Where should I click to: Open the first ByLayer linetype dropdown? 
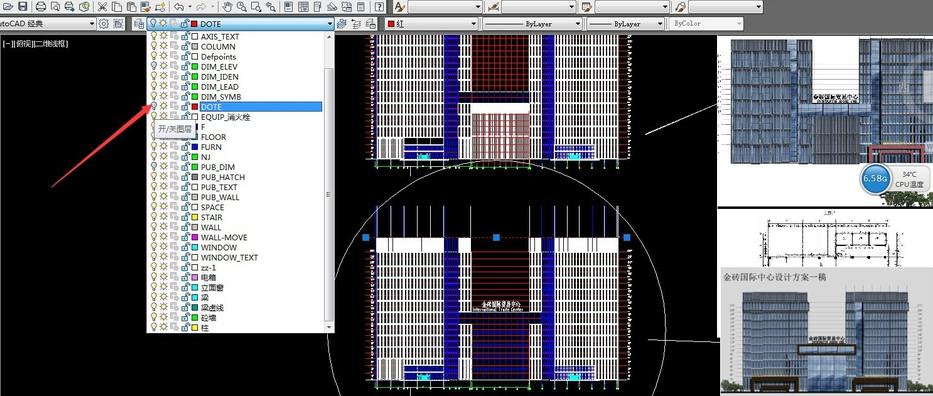(532, 24)
